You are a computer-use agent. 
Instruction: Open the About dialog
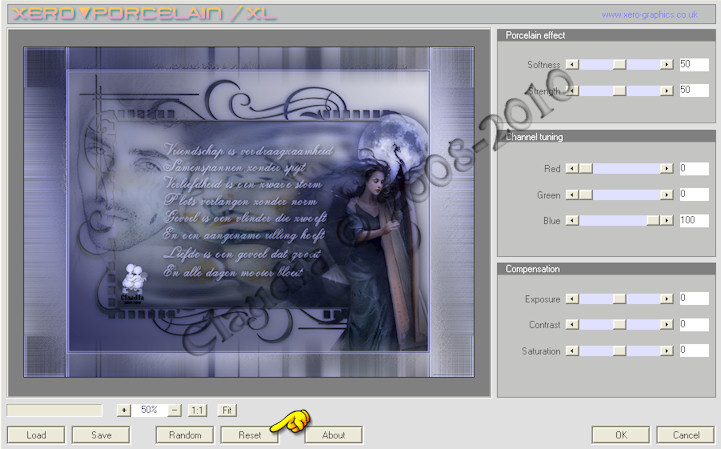[333, 435]
